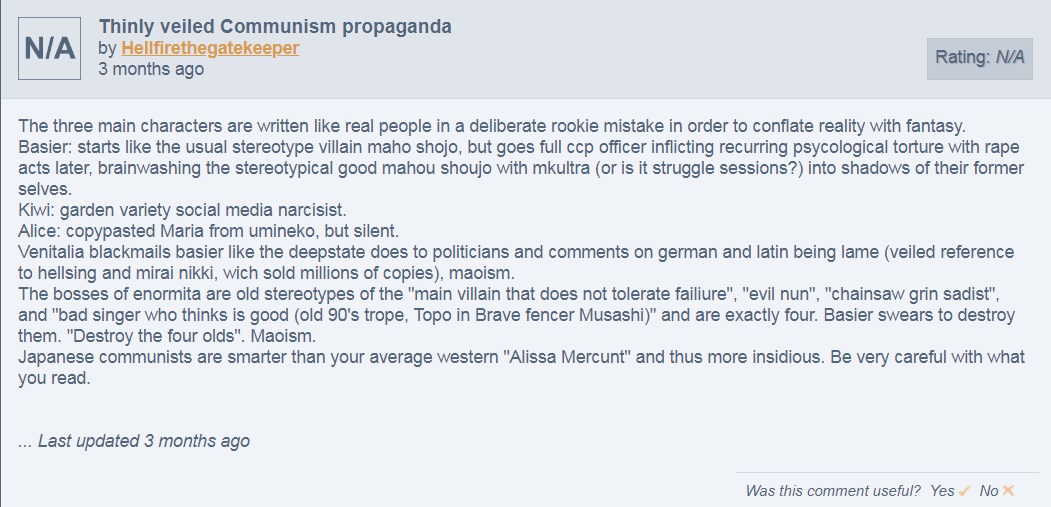Click the orange checkmark icon beside Yes
1051x507 pixels.
point(965,491)
